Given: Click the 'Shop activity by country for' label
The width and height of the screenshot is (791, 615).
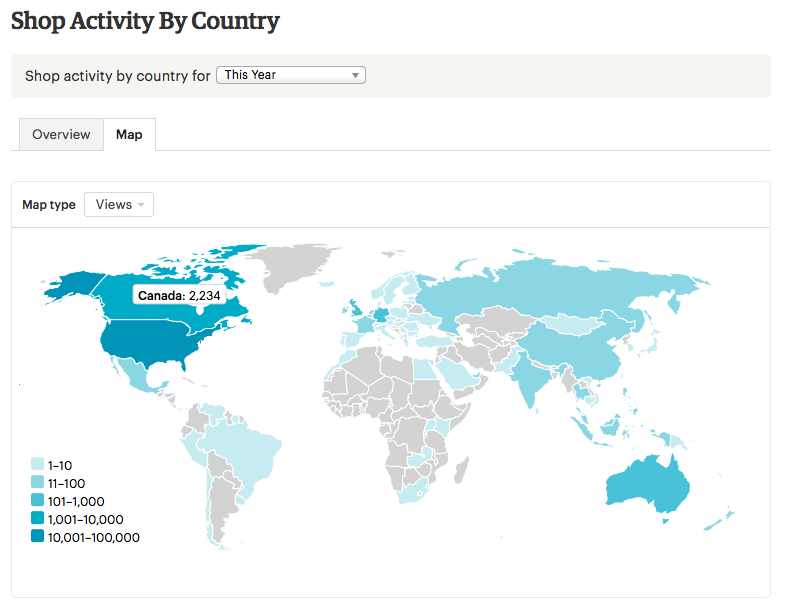Looking at the screenshot, I should point(118,76).
